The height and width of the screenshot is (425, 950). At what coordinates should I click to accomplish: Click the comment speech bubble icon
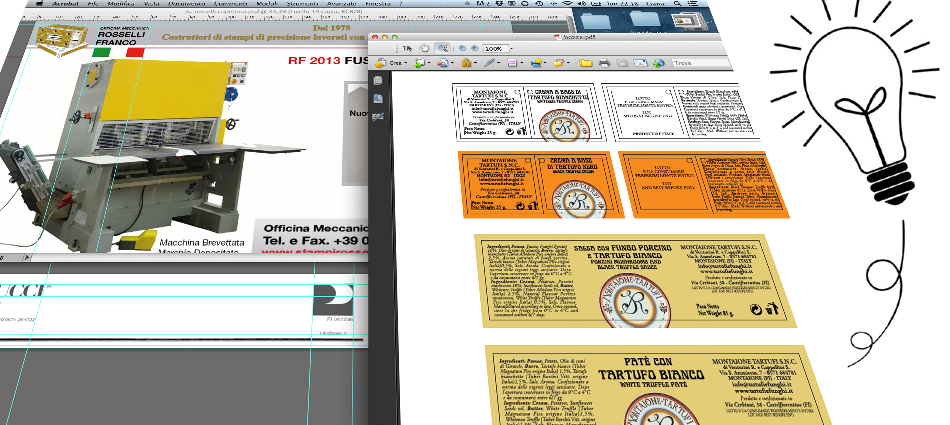coord(559,62)
